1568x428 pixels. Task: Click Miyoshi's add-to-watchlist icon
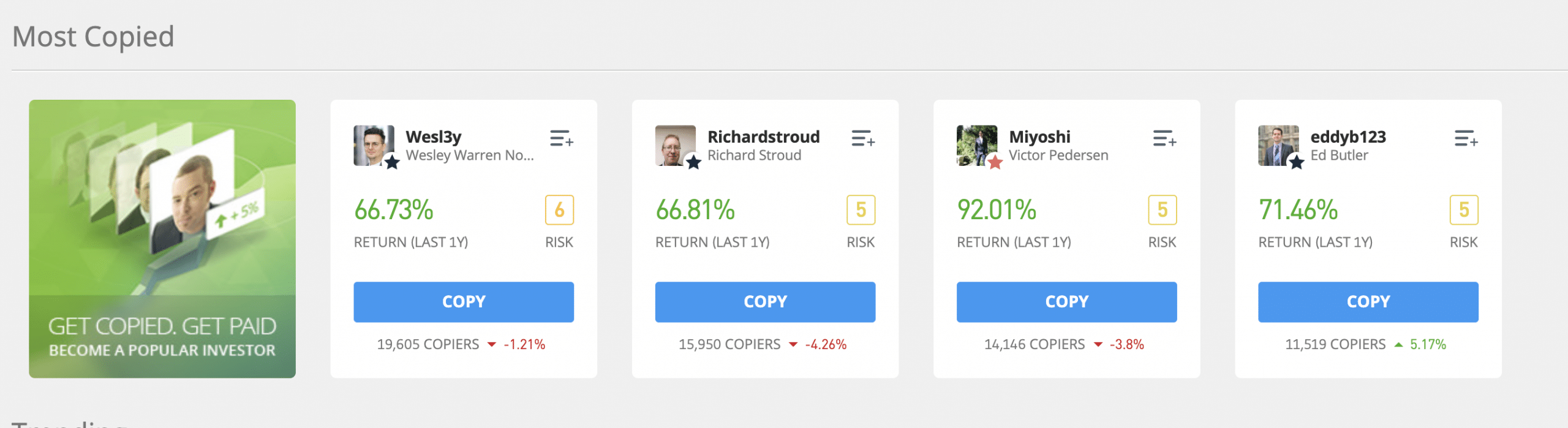tap(1164, 138)
